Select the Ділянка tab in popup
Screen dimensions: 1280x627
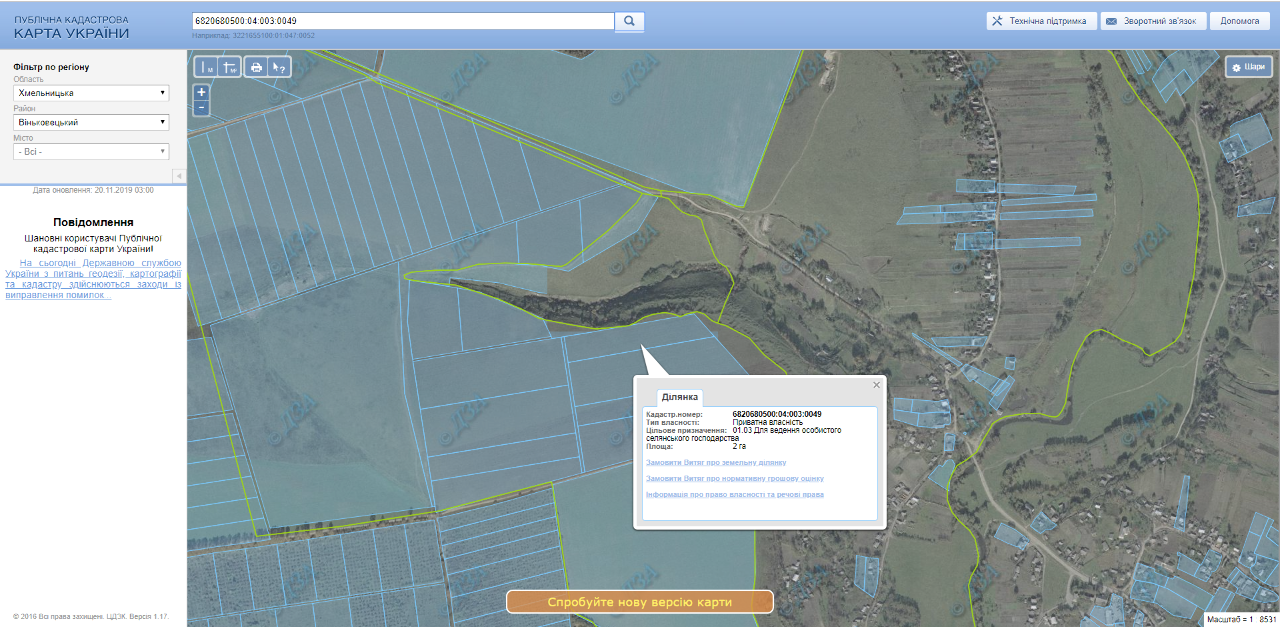679,397
